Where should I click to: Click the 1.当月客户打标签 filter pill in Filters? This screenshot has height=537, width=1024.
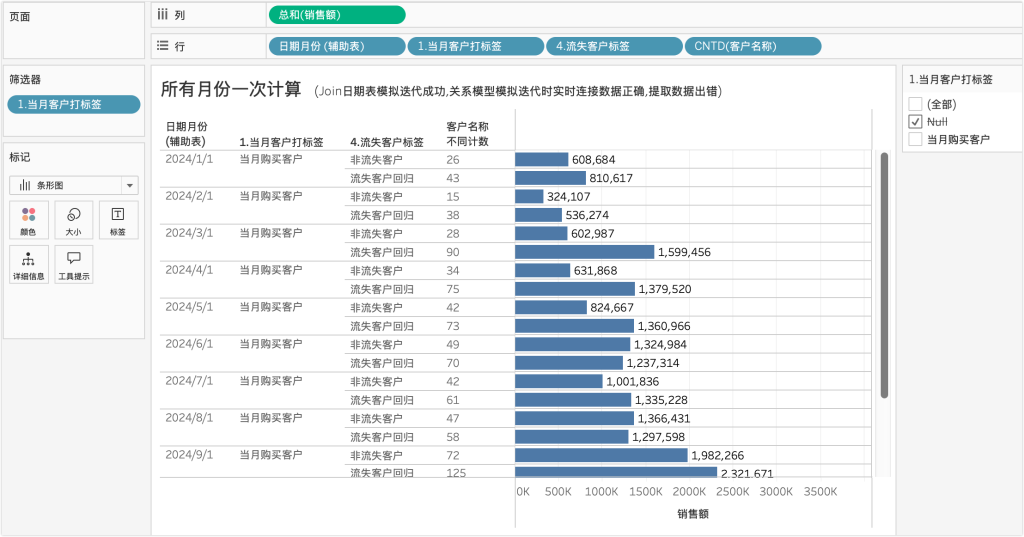[x=73, y=104]
